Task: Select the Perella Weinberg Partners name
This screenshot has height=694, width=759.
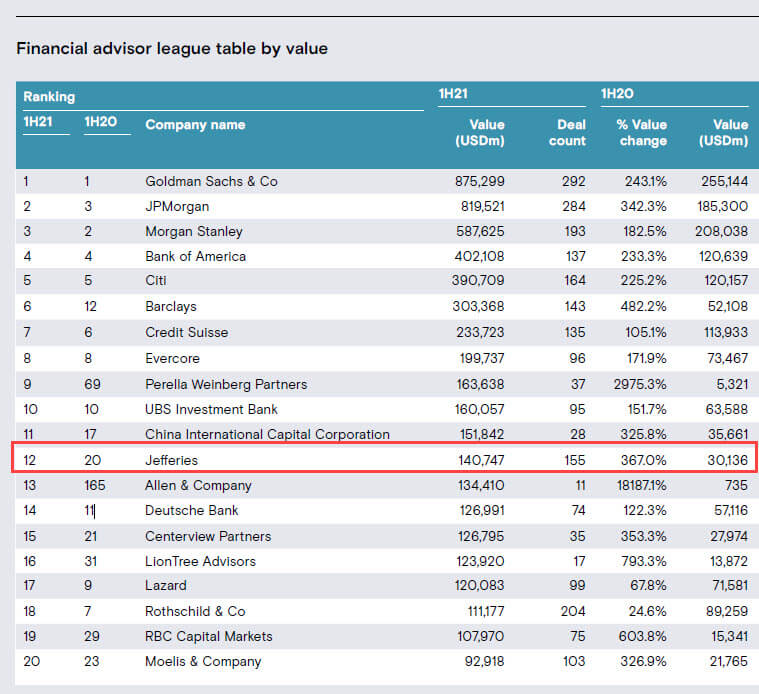Action: tap(226, 385)
